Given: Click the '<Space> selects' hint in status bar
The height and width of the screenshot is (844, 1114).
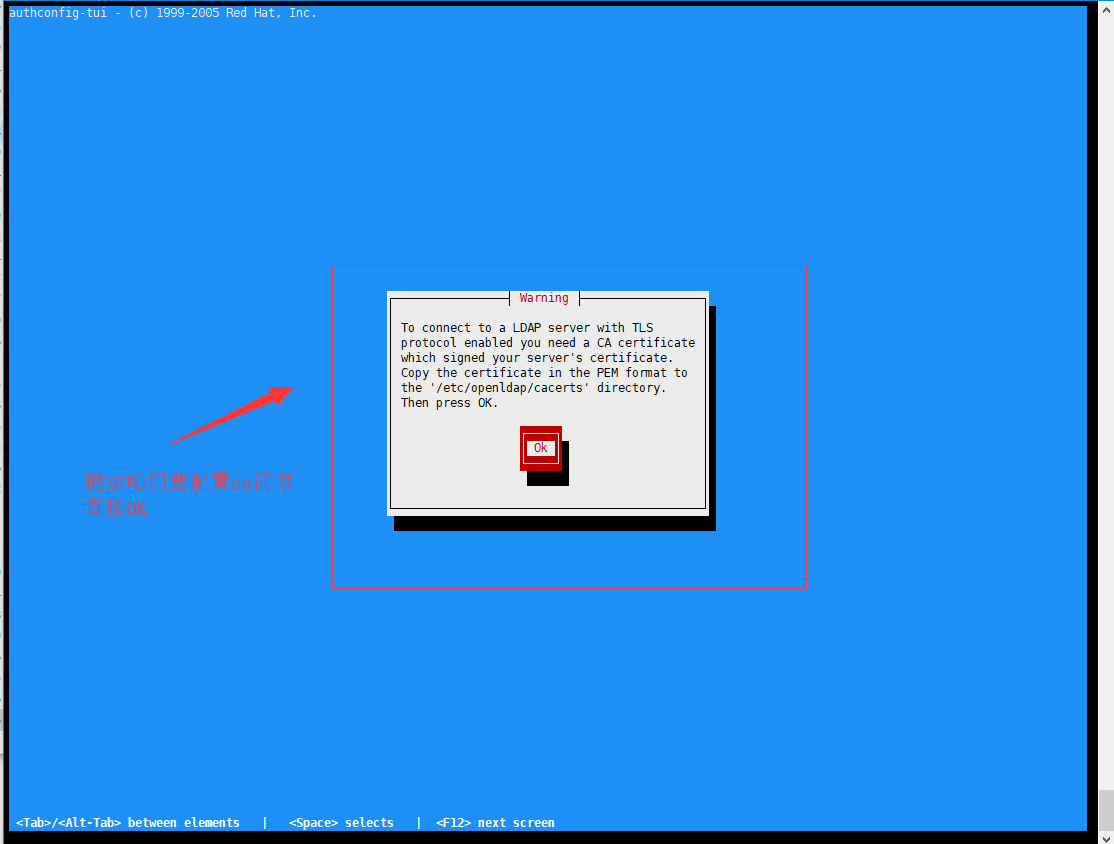Looking at the screenshot, I should 341,823.
